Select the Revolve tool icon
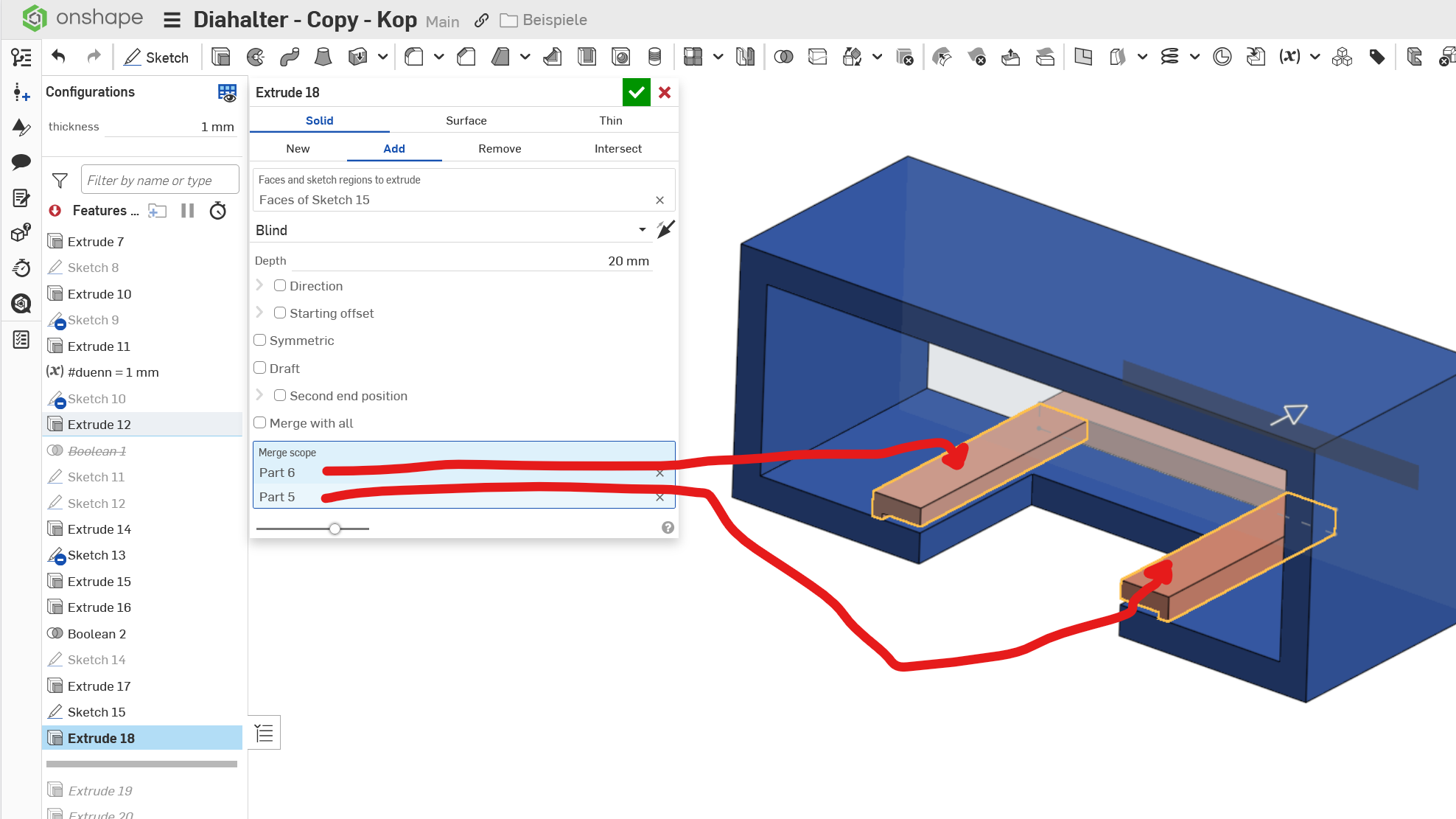The image size is (1456, 819). click(255, 57)
